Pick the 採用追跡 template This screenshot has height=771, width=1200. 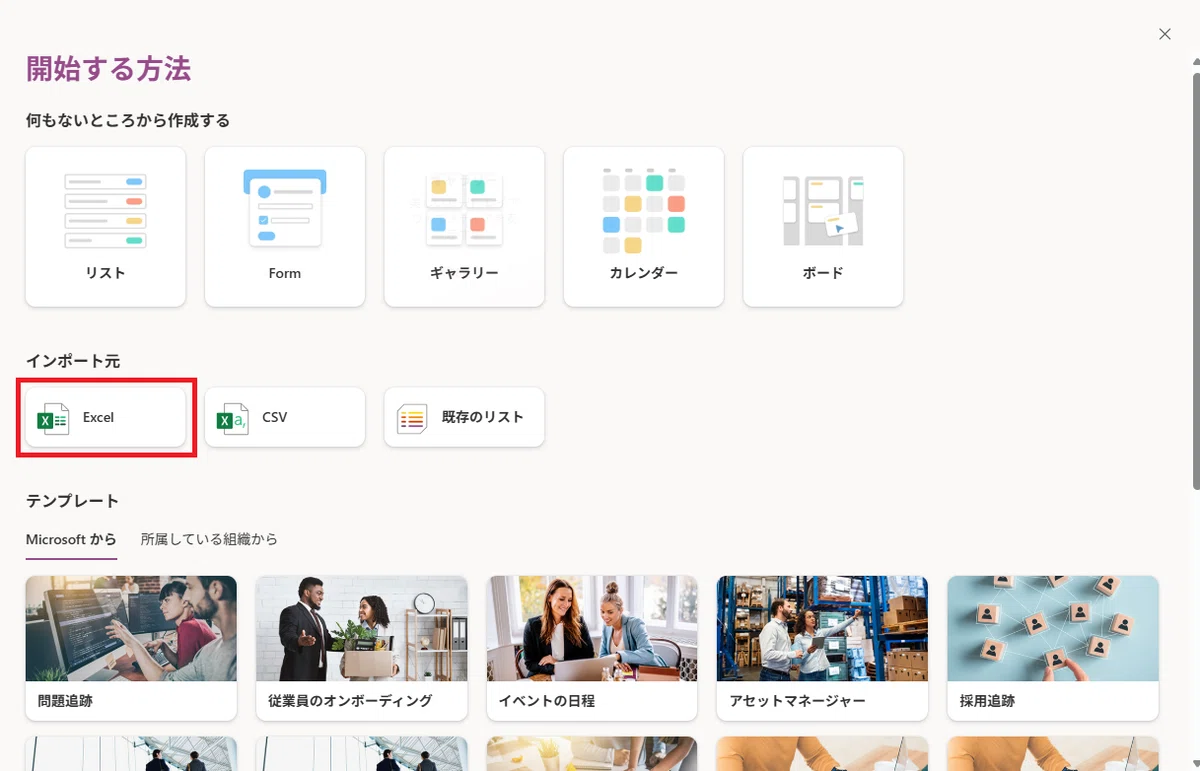1053,648
